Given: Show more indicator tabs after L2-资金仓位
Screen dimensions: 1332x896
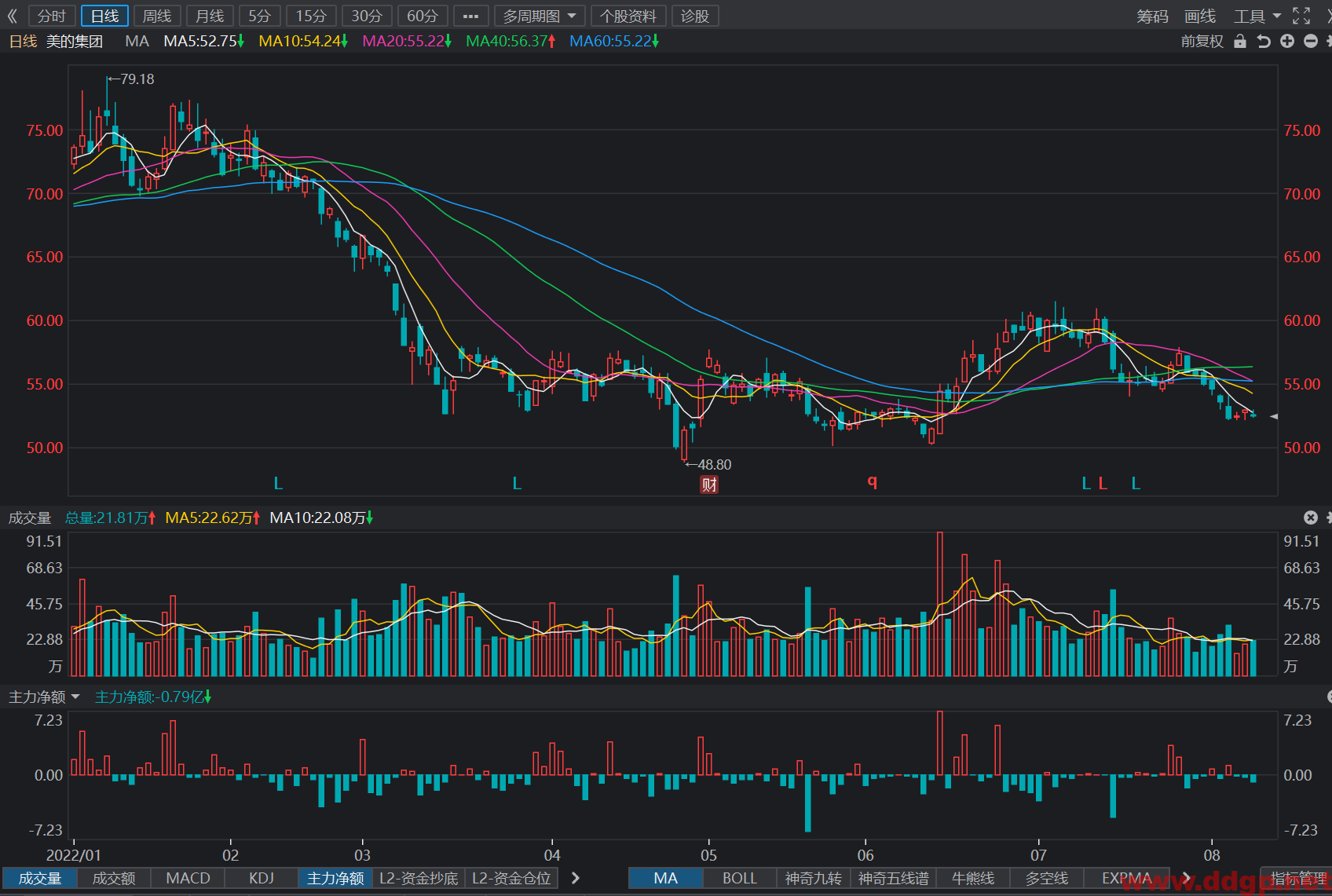Looking at the screenshot, I should pyautogui.click(x=576, y=878).
